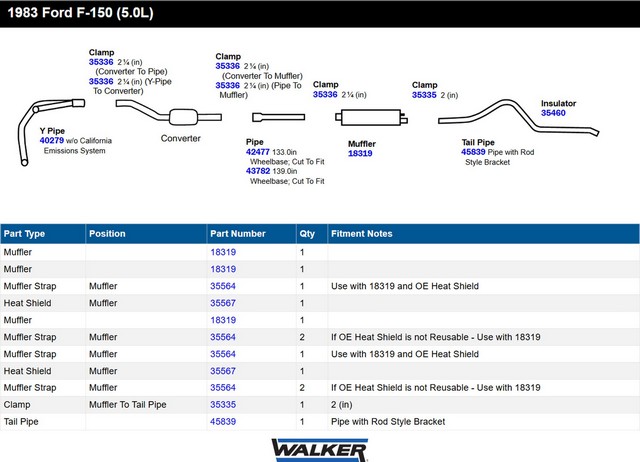Click the Y Pipe label in the diagram
This screenshot has width=640, height=462.
pos(52,131)
